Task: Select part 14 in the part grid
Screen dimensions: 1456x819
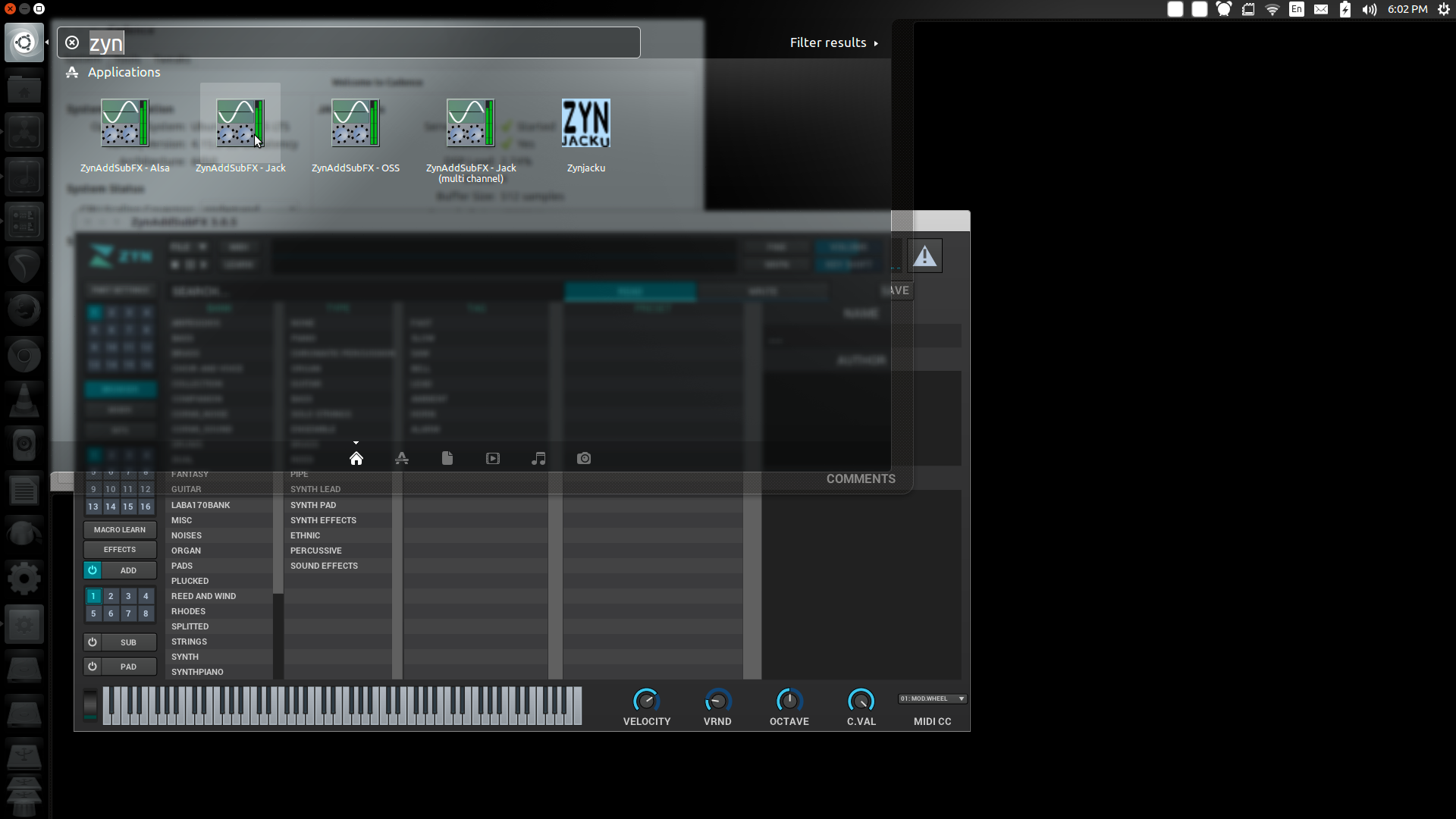Action: (111, 507)
